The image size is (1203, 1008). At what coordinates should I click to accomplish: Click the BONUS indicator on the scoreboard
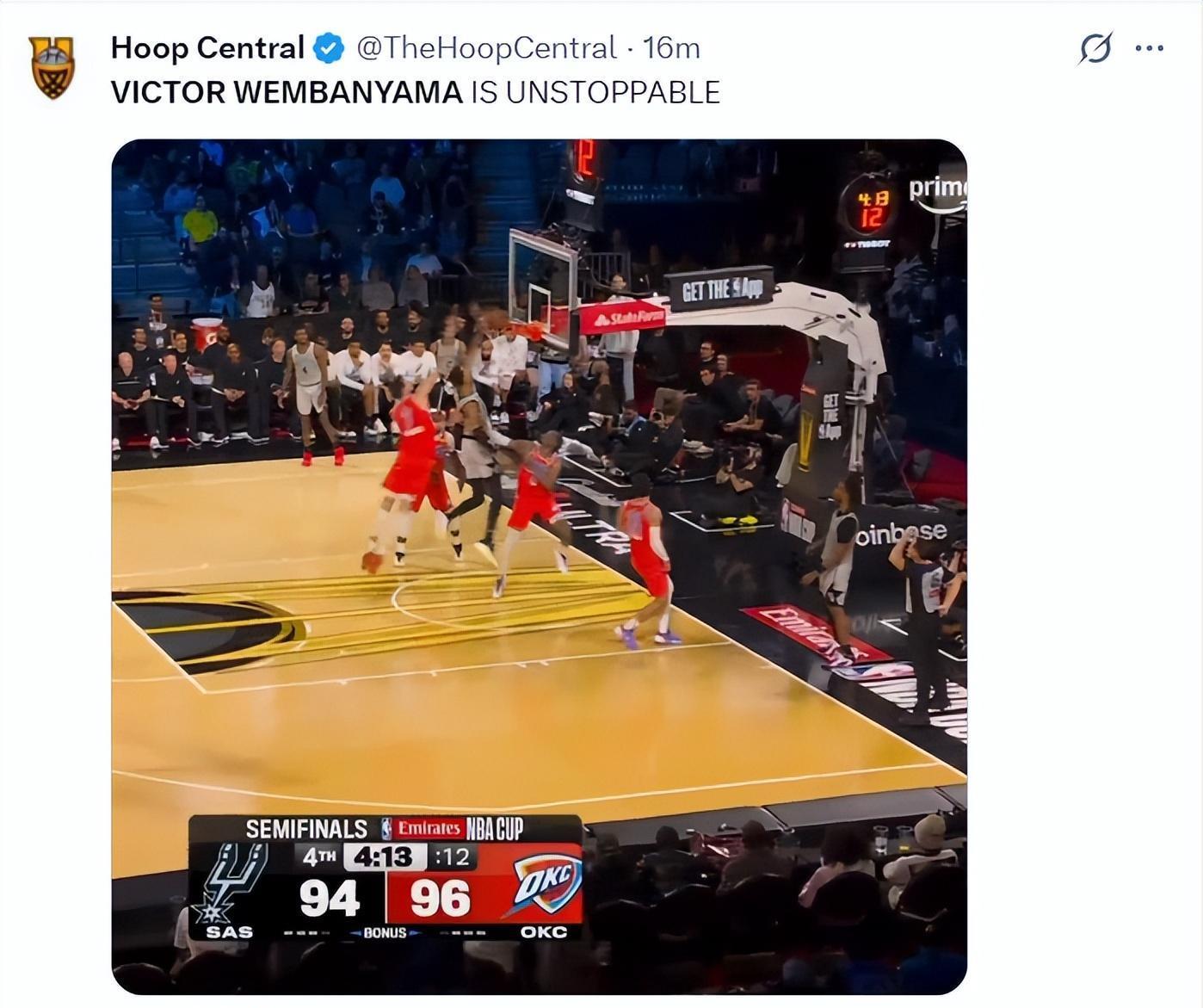(385, 932)
